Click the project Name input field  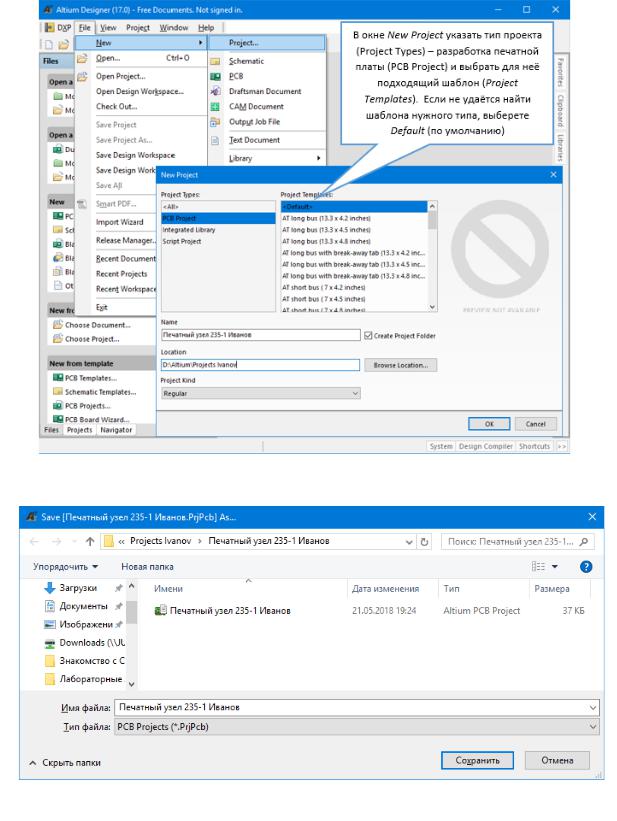pos(261,335)
